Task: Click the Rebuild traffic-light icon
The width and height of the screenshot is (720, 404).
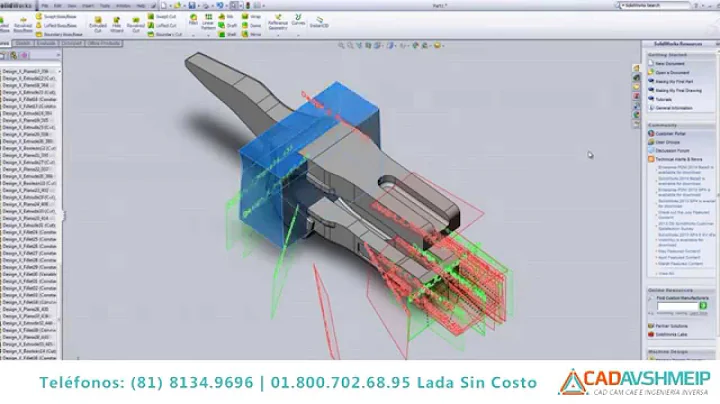Action: click(x=248, y=6)
